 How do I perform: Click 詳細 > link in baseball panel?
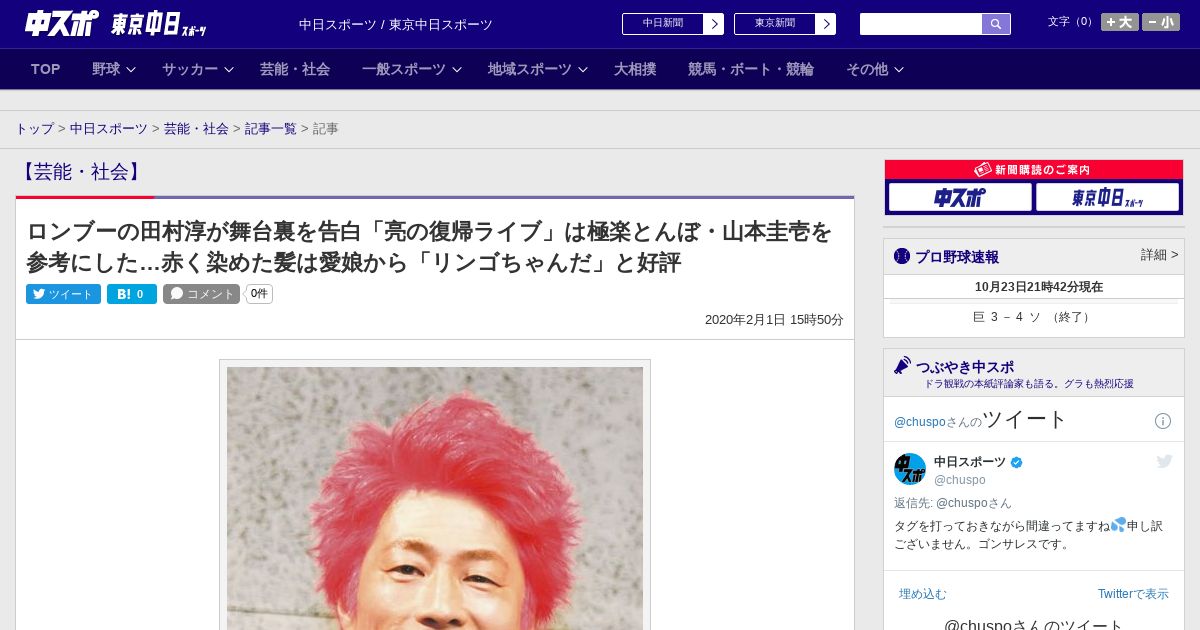(1159, 255)
